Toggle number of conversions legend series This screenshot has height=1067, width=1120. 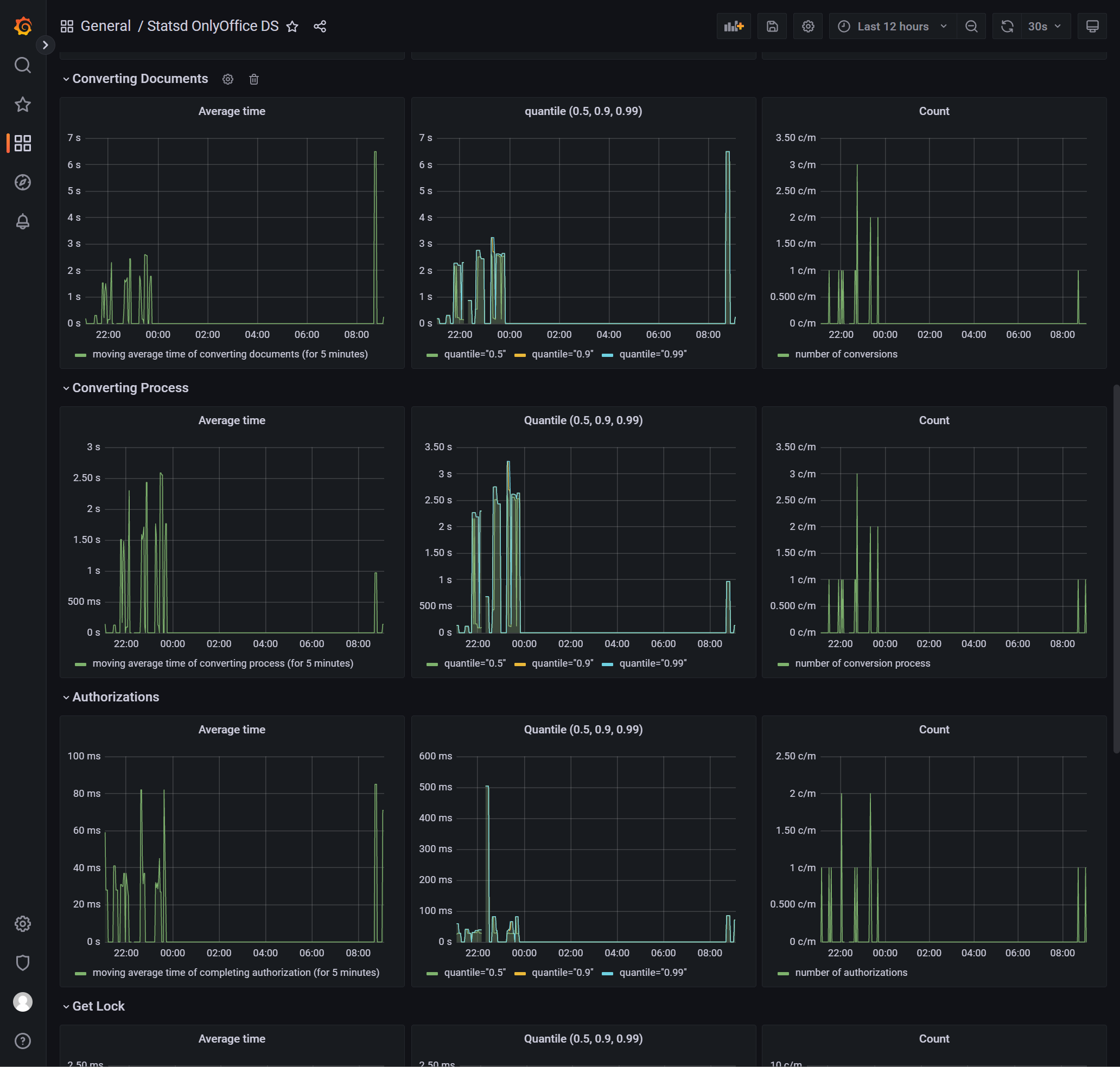[x=845, y=354]
